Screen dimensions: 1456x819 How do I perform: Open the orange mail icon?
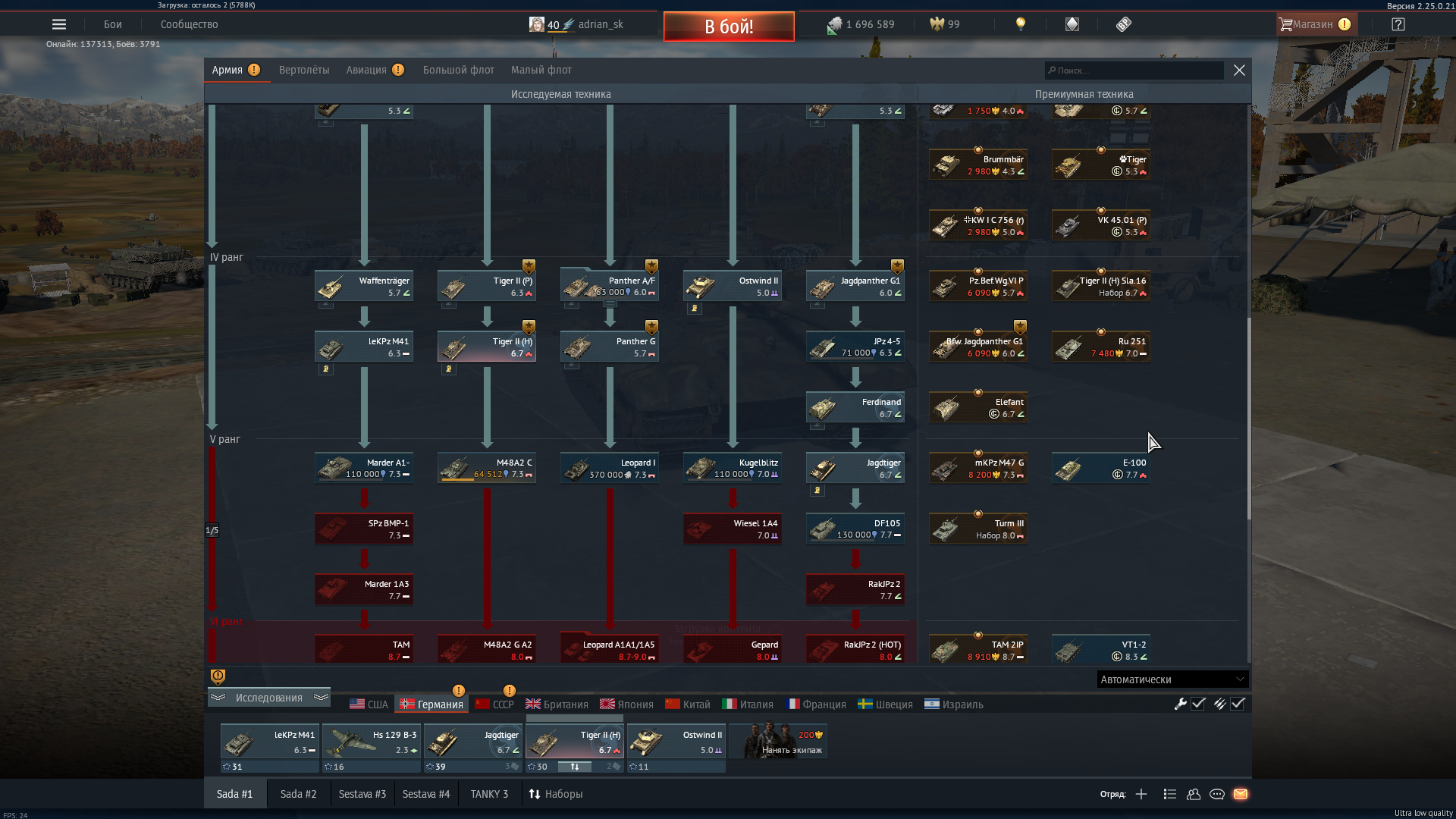tap(1241, 794)
